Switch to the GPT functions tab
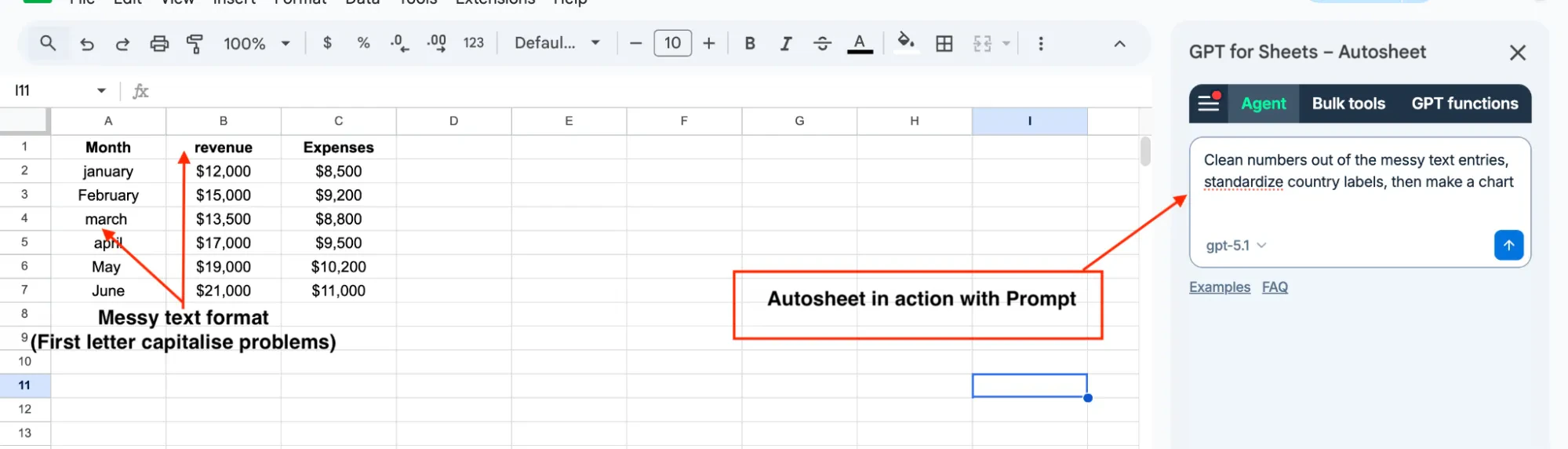The width and height of the screenshot is (1568, 449). click(x=1464, y=104)
